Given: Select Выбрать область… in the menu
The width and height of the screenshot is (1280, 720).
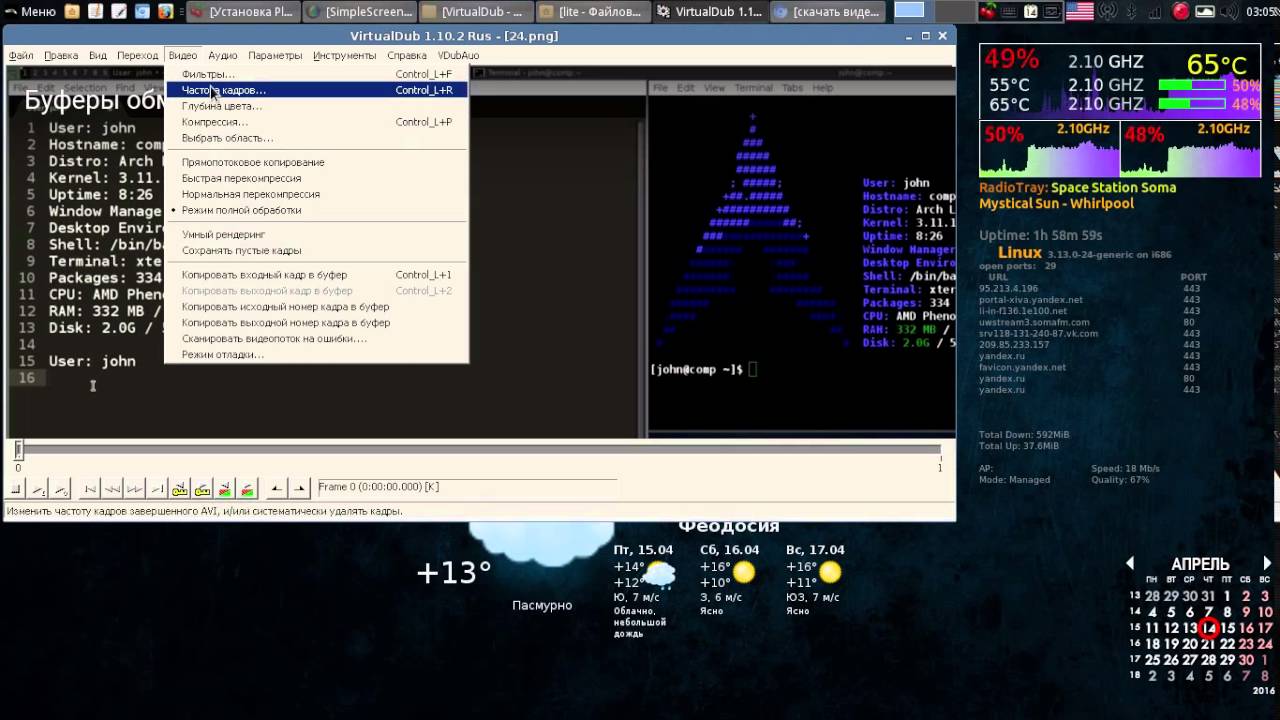Looking at the screenshot, I should [x=316, y=138].
